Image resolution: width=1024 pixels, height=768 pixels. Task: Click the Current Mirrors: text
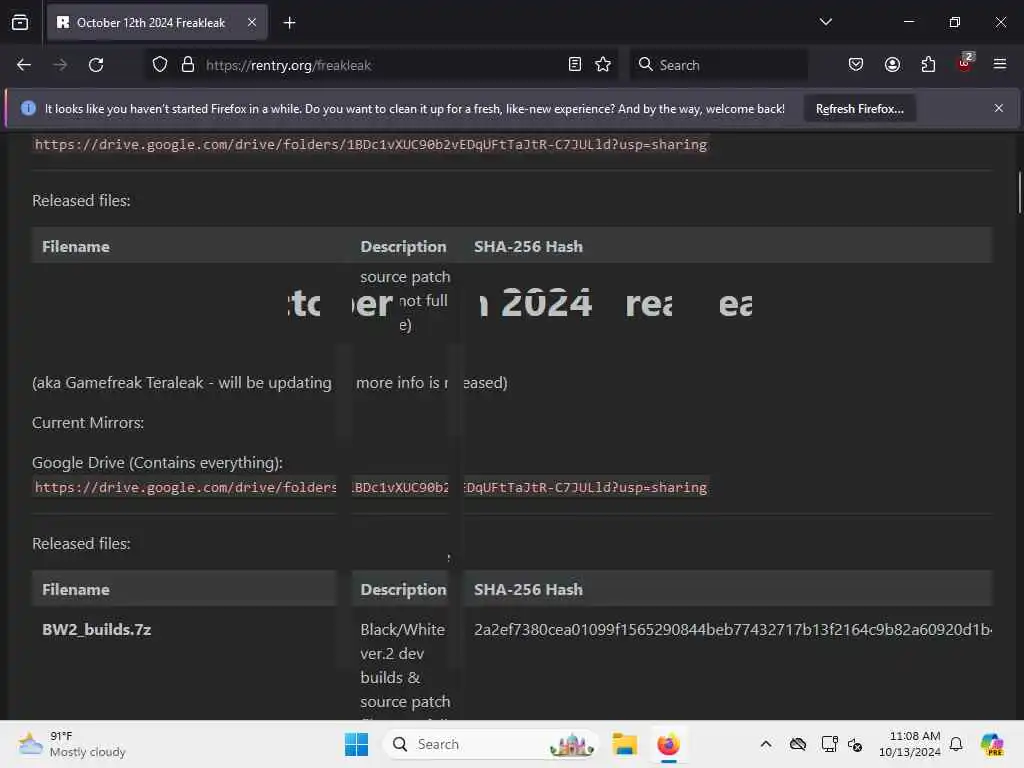point(88,423)
